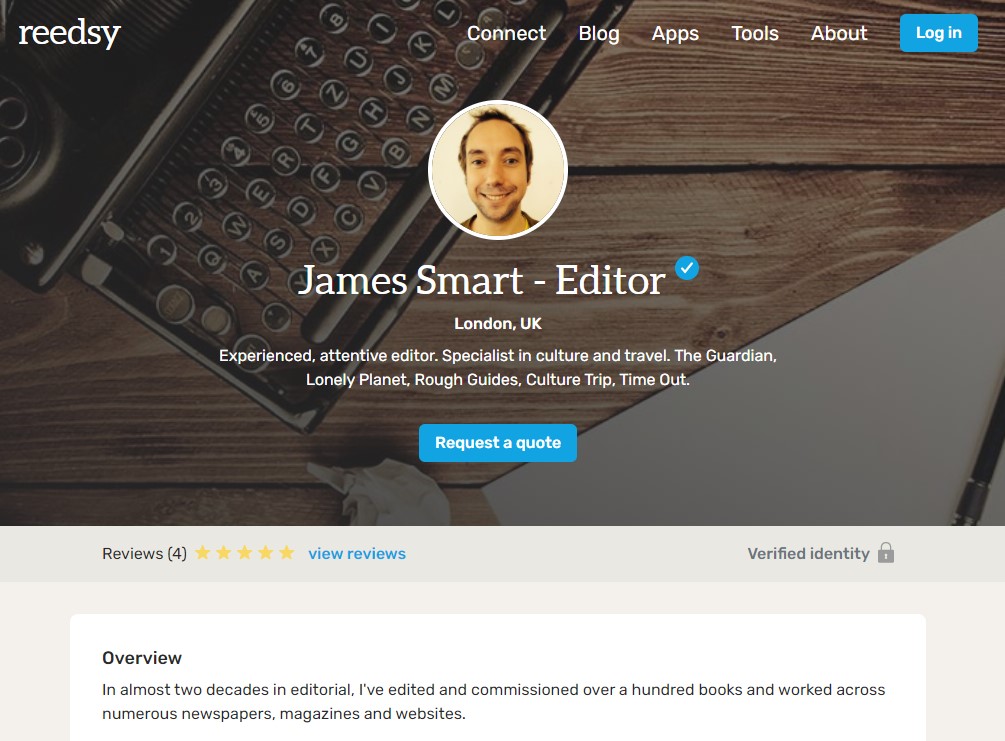Open the About menu item
Image resolution: width=1005 pixels, height=741 pixels.
[839, 33]
